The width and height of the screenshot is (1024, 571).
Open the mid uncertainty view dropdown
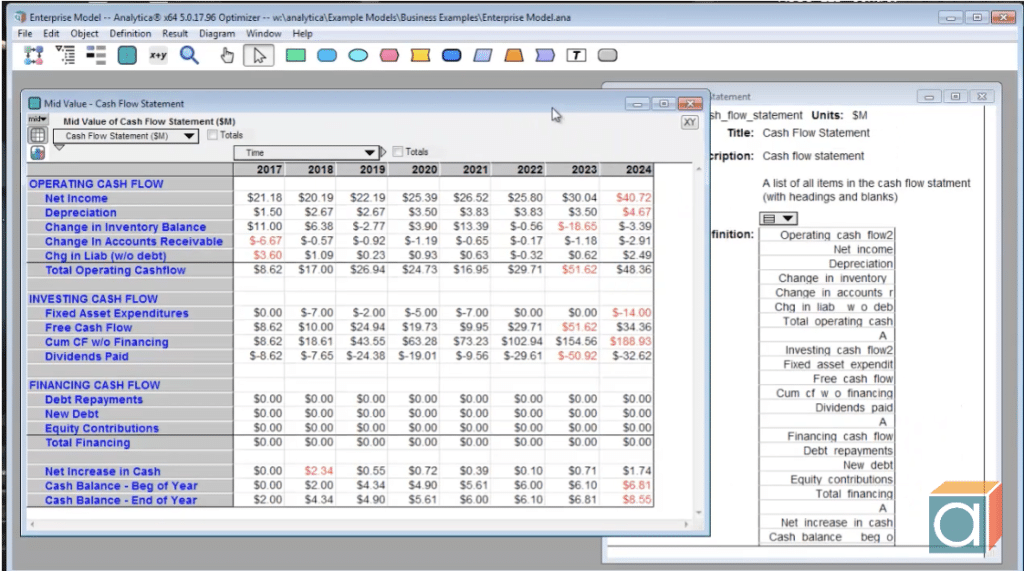[38, 120]
